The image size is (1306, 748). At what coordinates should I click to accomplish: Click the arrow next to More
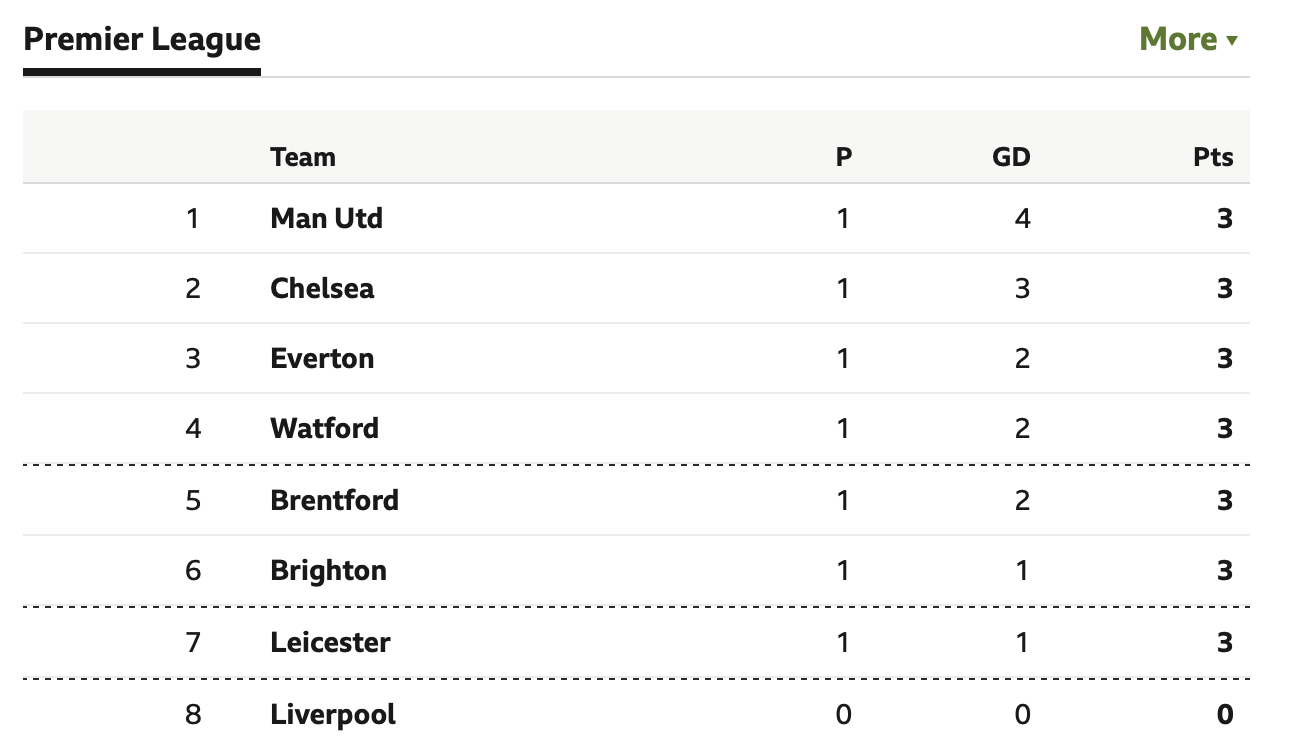coord(1232,41)
